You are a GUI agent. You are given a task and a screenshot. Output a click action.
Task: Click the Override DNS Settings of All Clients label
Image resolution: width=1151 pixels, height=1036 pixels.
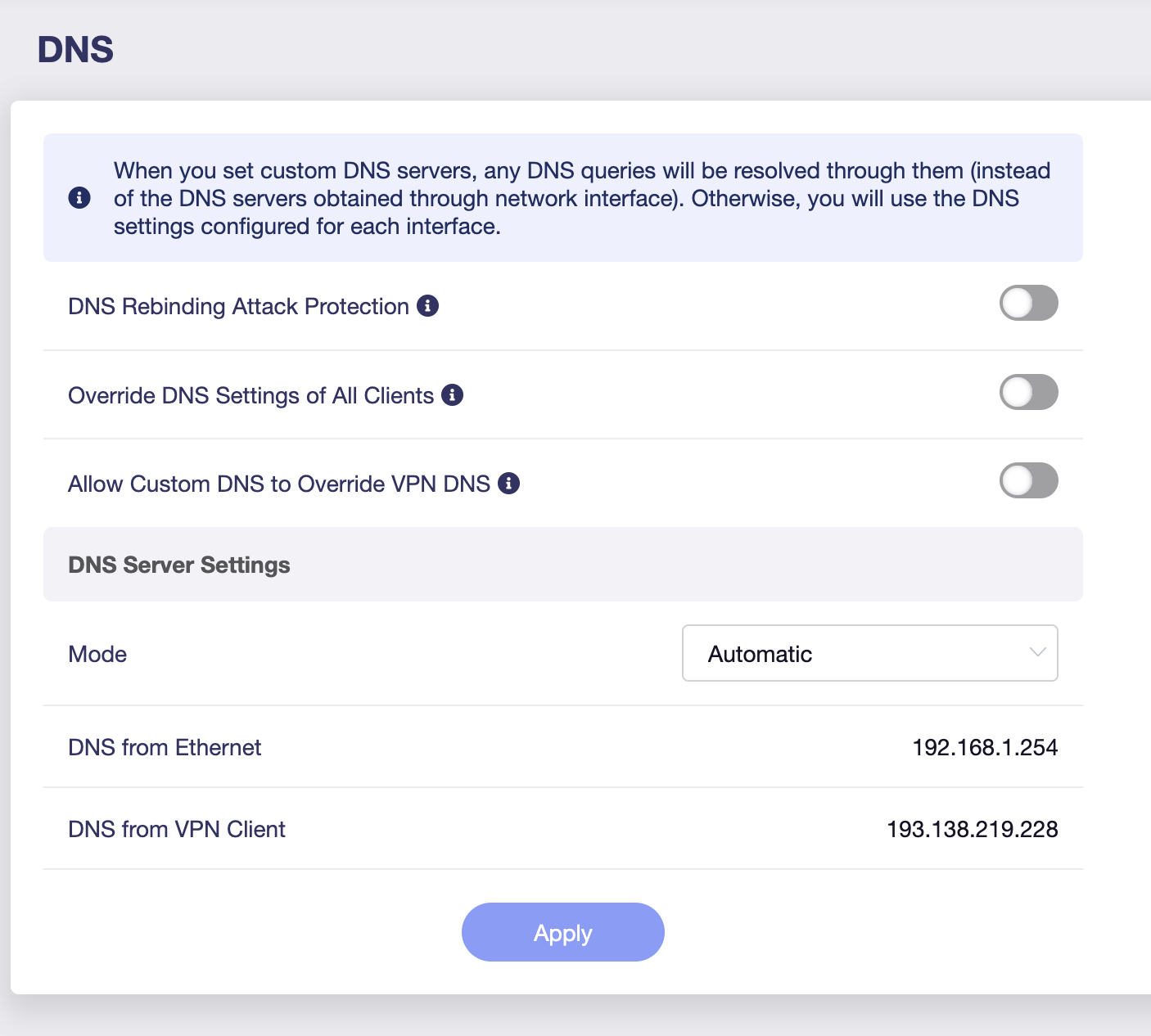[251, 395]
